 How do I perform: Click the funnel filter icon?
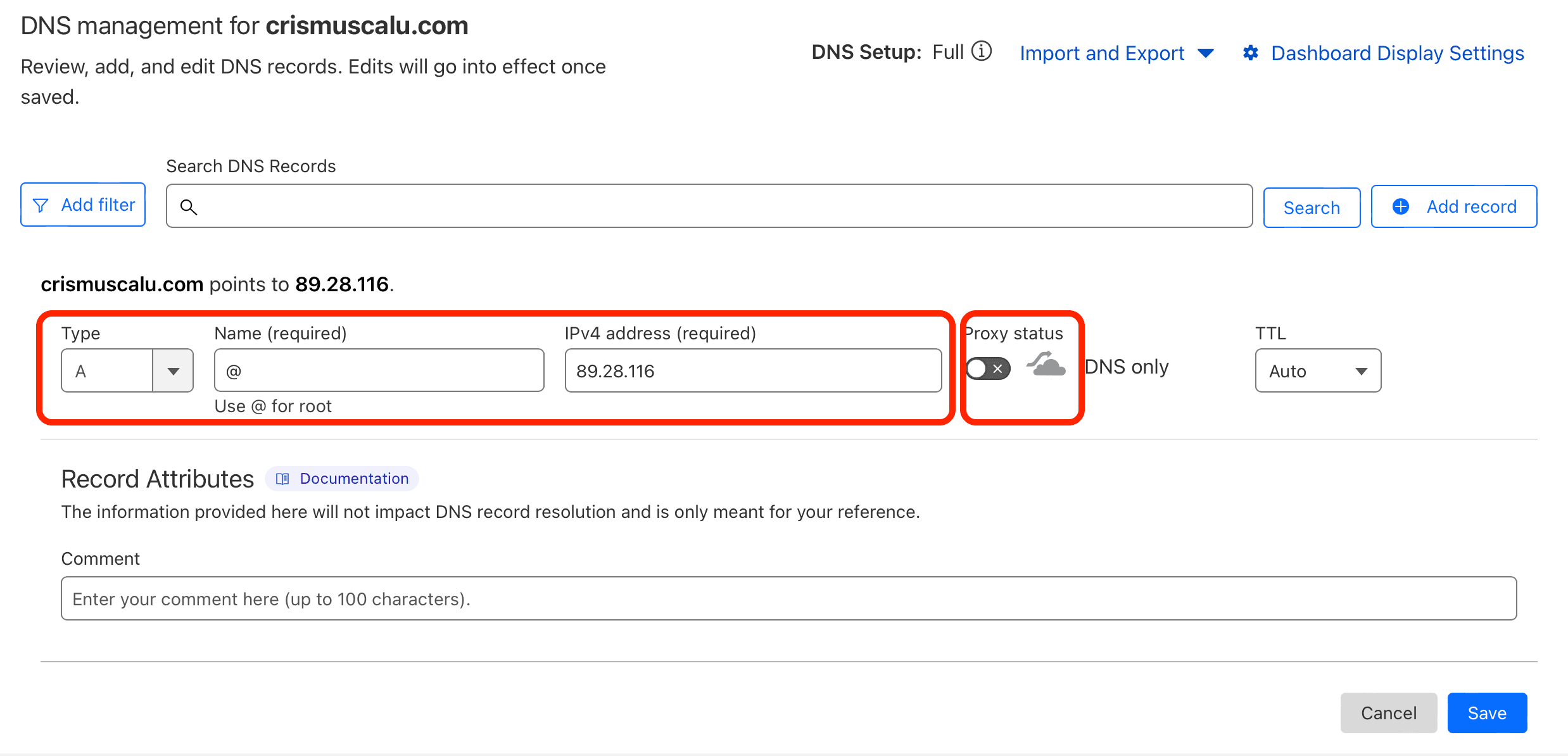(x=41, y=205)
